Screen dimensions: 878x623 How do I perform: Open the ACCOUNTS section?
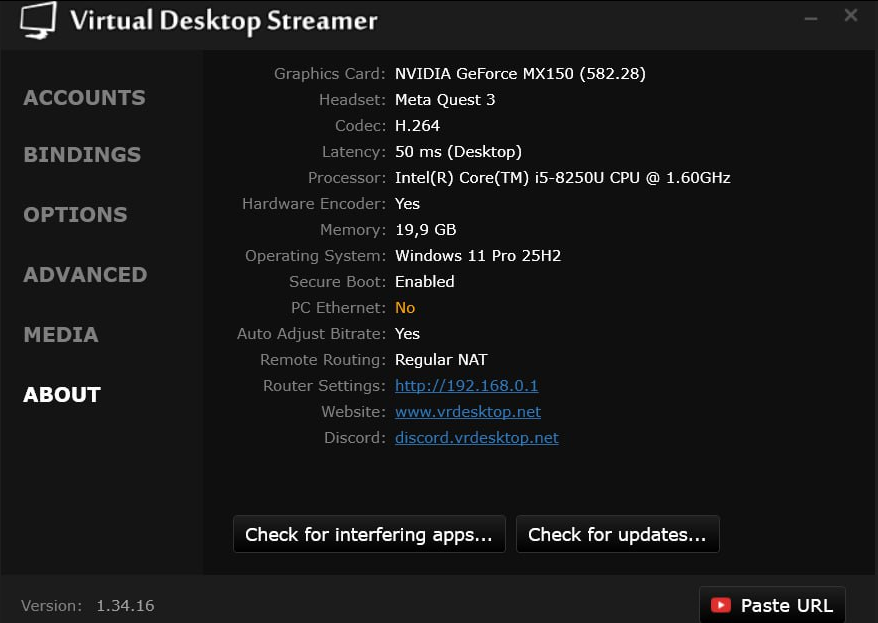[85, 97]
